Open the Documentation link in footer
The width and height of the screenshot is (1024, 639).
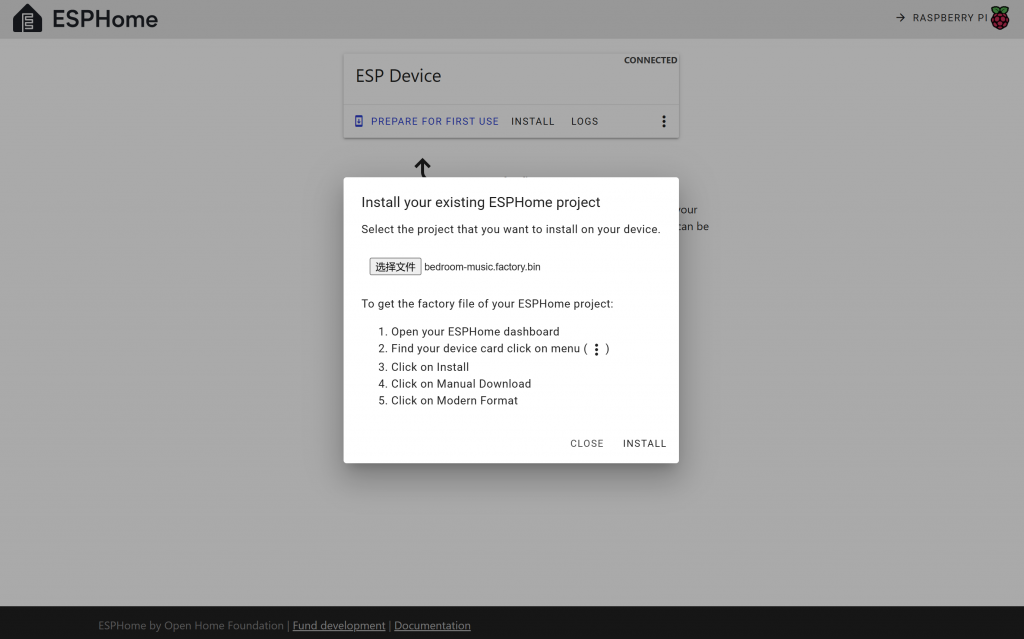click(432, 626)
